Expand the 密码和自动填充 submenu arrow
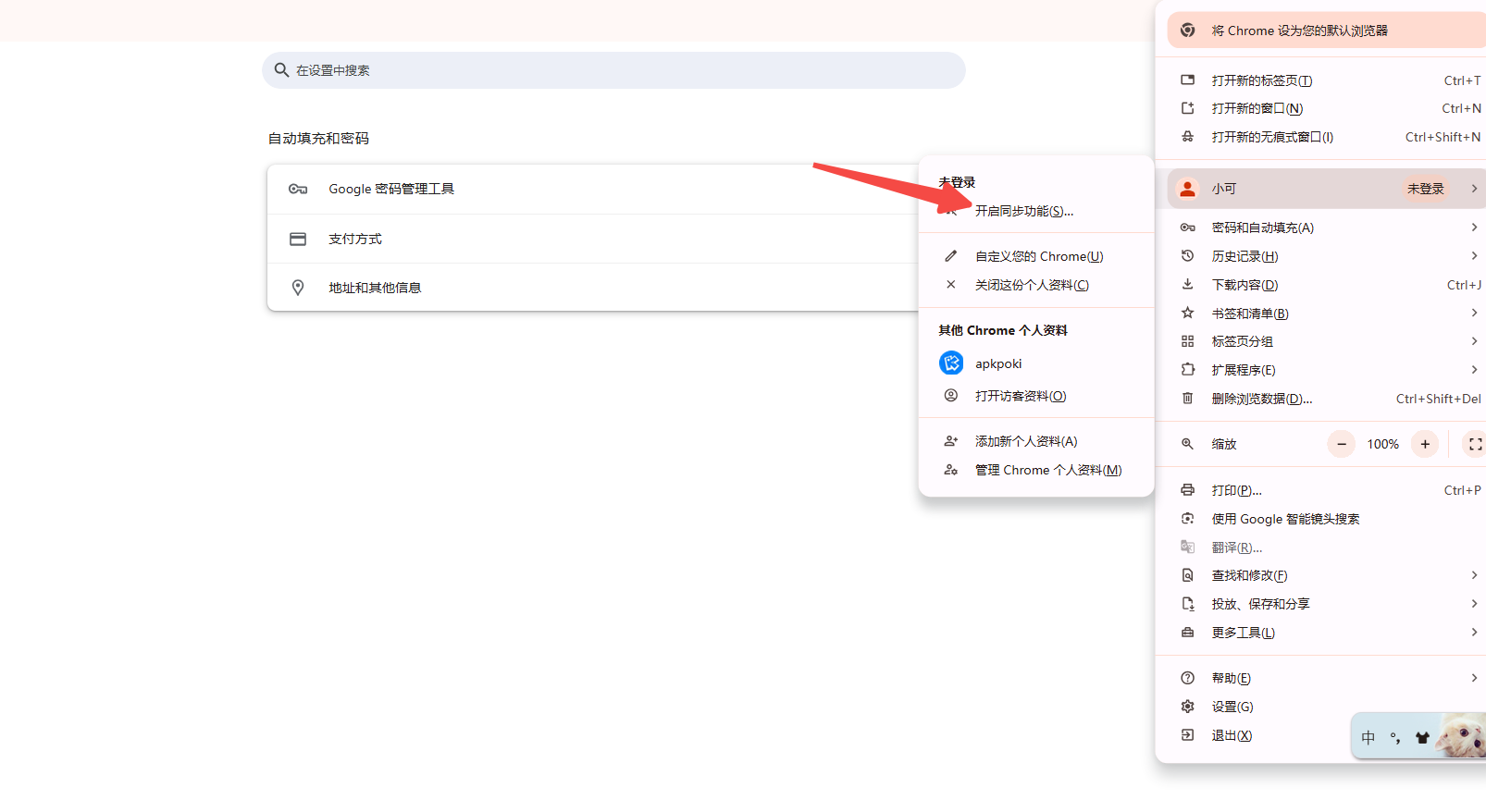 1474,228
